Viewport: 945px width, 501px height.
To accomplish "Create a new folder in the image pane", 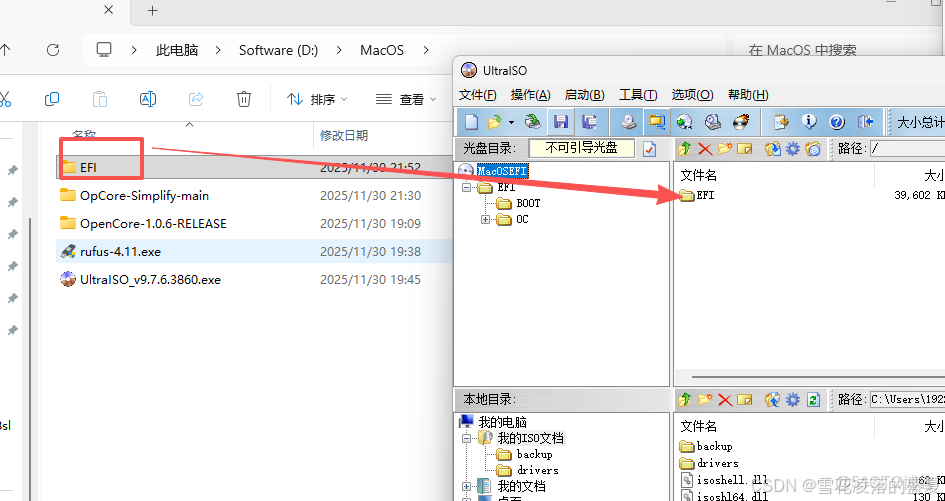I will [724, 148].
